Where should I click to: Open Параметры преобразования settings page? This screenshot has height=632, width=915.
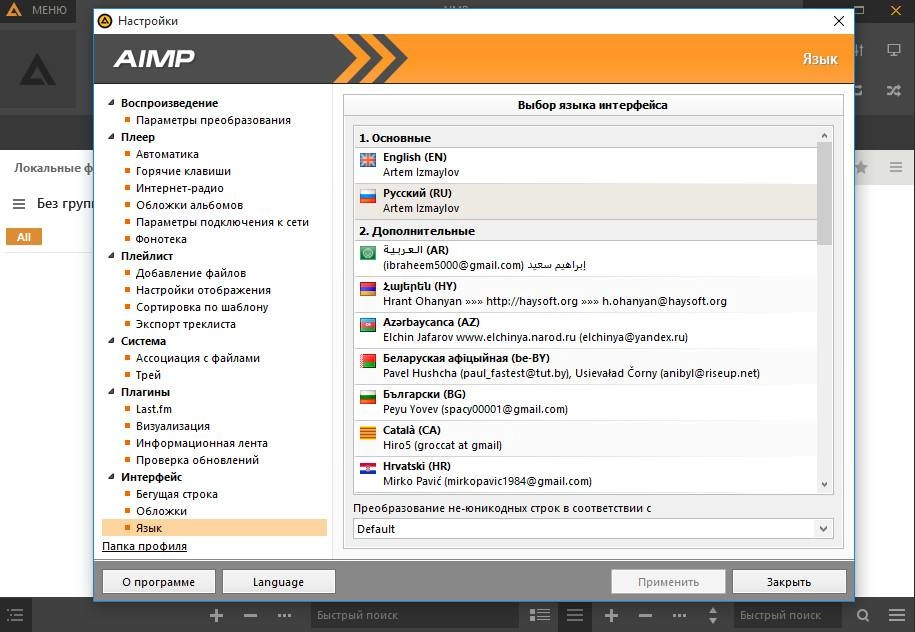pos(213,120)
